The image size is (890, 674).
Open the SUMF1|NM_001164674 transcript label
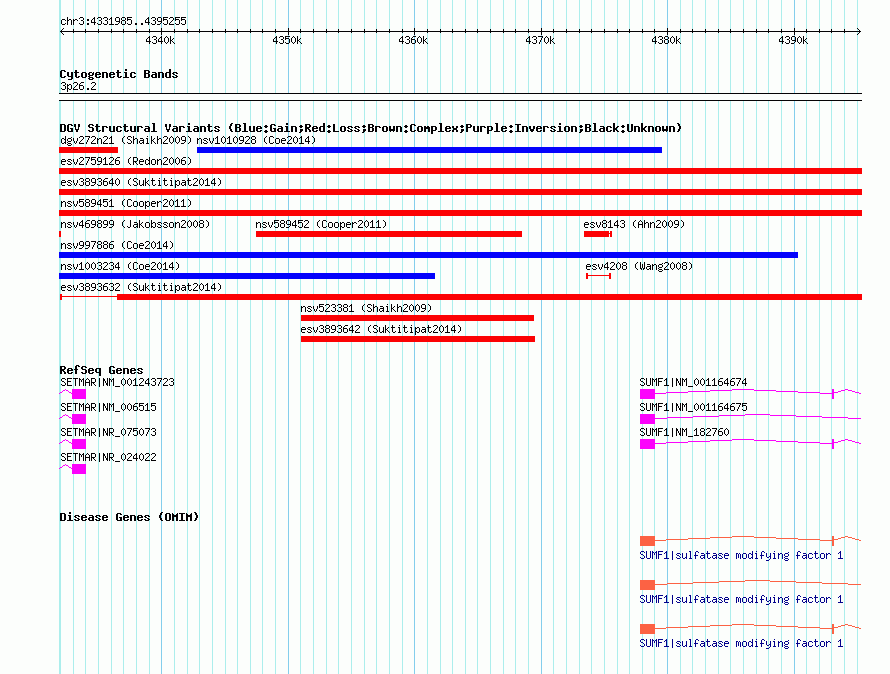(693, 382)
